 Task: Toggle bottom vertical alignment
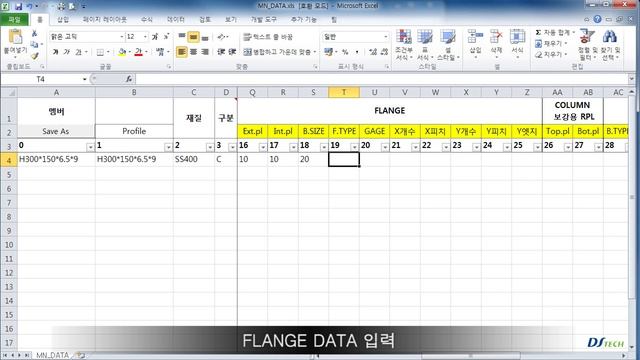[x=205, y=37]
